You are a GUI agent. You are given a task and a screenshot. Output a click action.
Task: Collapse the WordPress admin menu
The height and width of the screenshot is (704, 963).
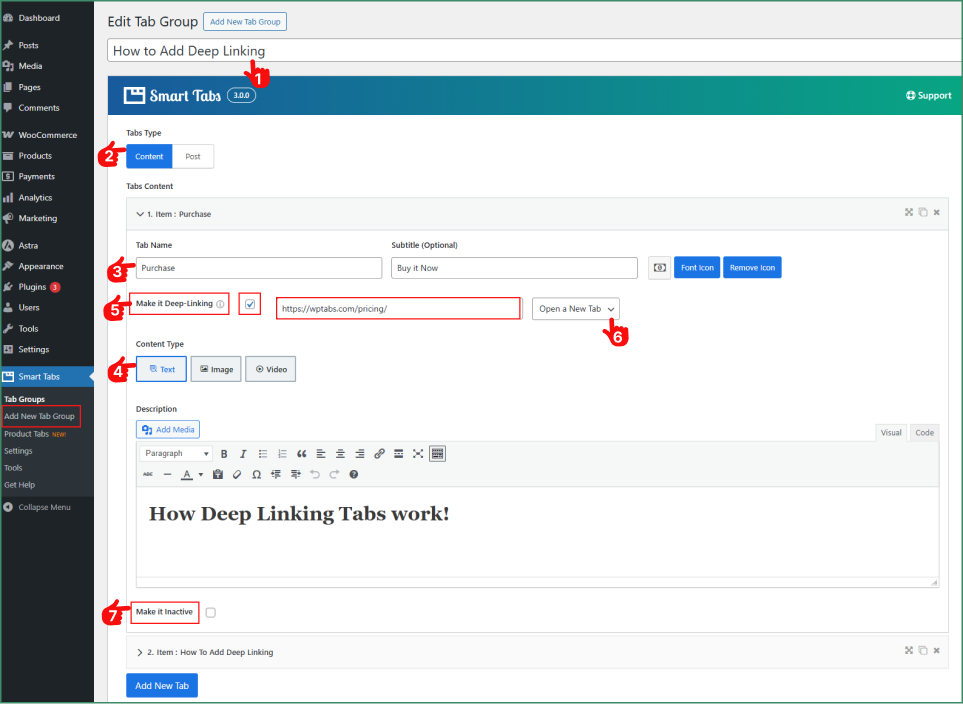pos(37,507)
